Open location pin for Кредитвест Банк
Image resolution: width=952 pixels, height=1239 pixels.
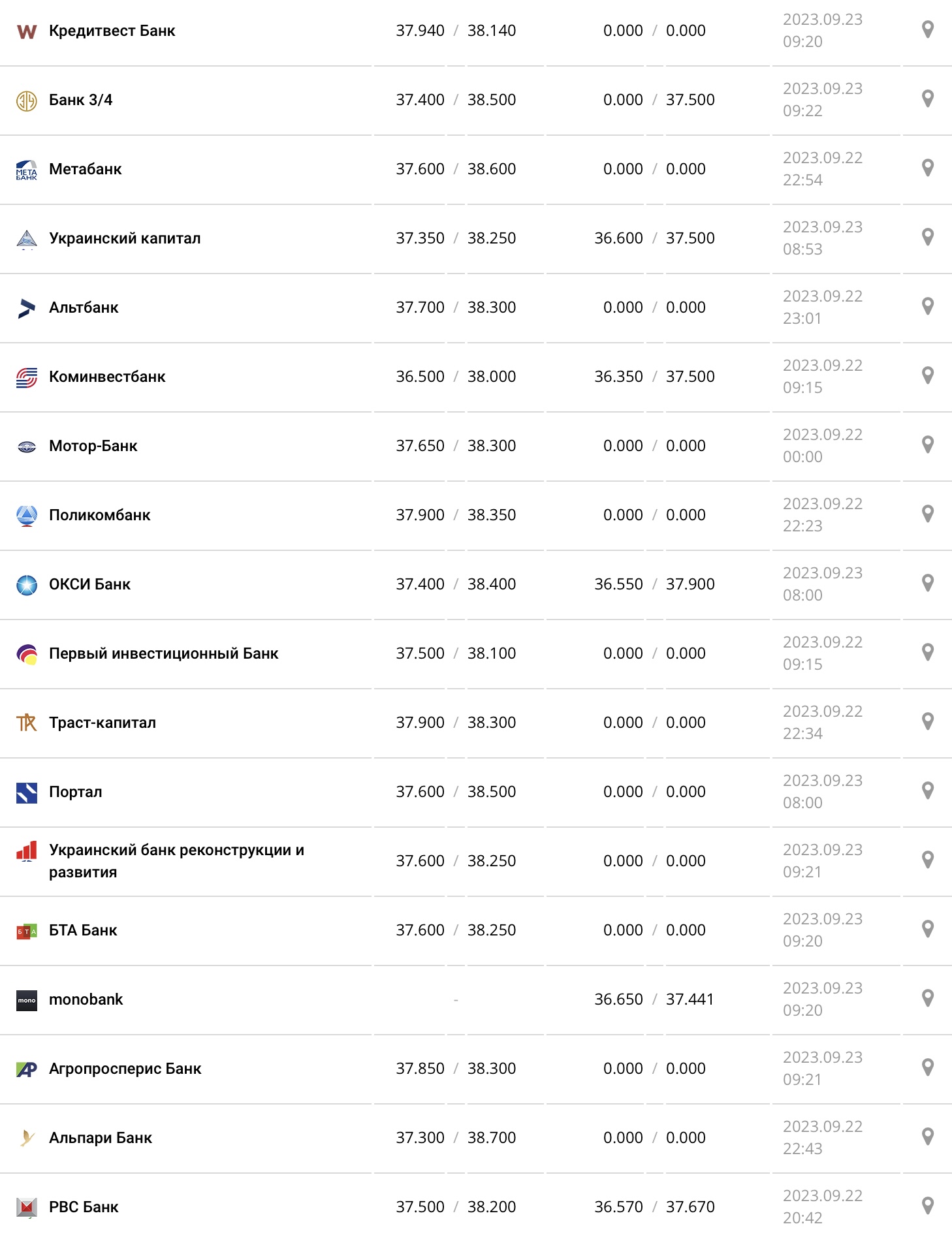927,30
